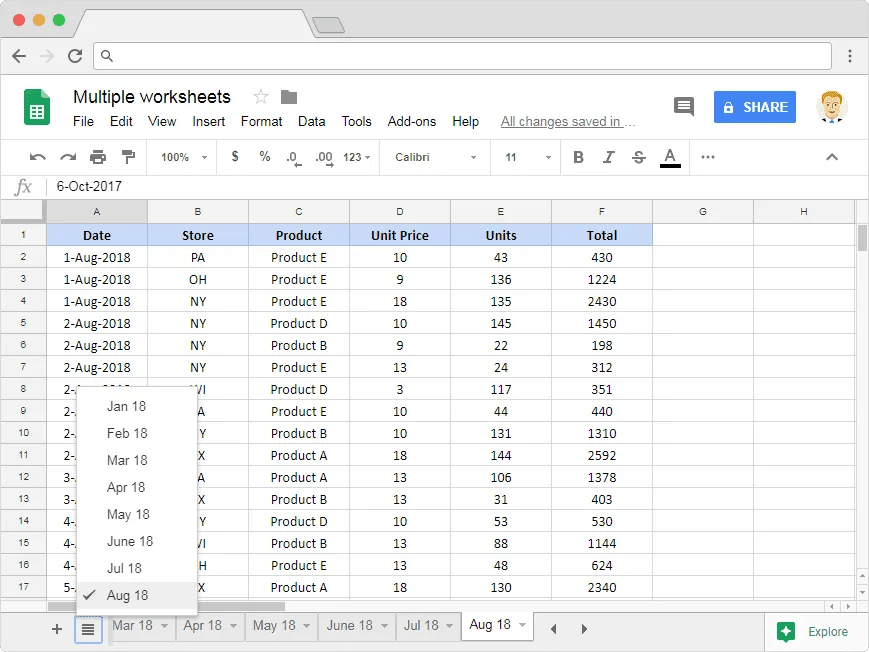Click inside the formula bar
This screenshot has width=869, height=652.
[300, 186]
